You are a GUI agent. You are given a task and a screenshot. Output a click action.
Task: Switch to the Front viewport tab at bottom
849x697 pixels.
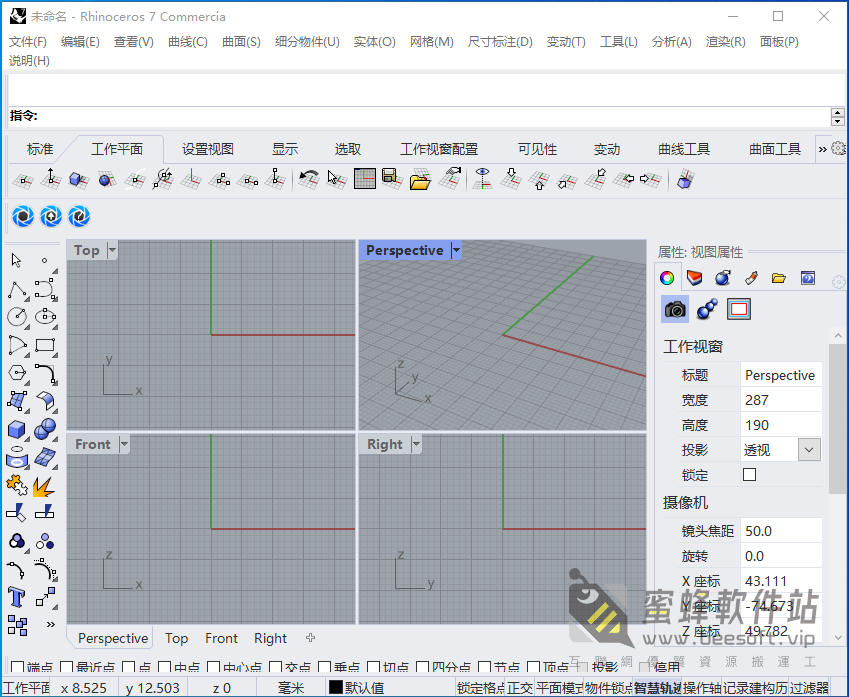(221, 639)
